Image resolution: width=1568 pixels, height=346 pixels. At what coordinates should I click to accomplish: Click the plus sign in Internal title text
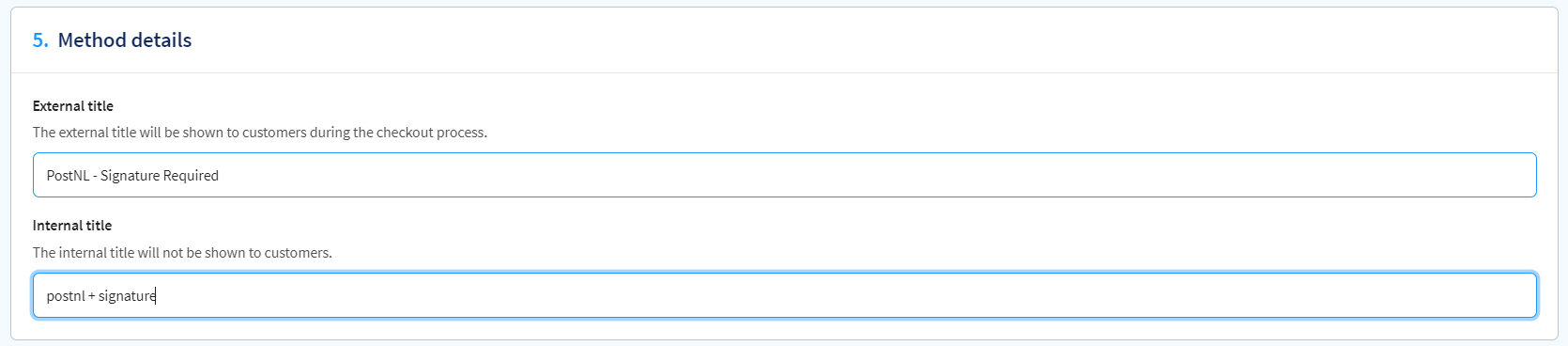point(92,296)
